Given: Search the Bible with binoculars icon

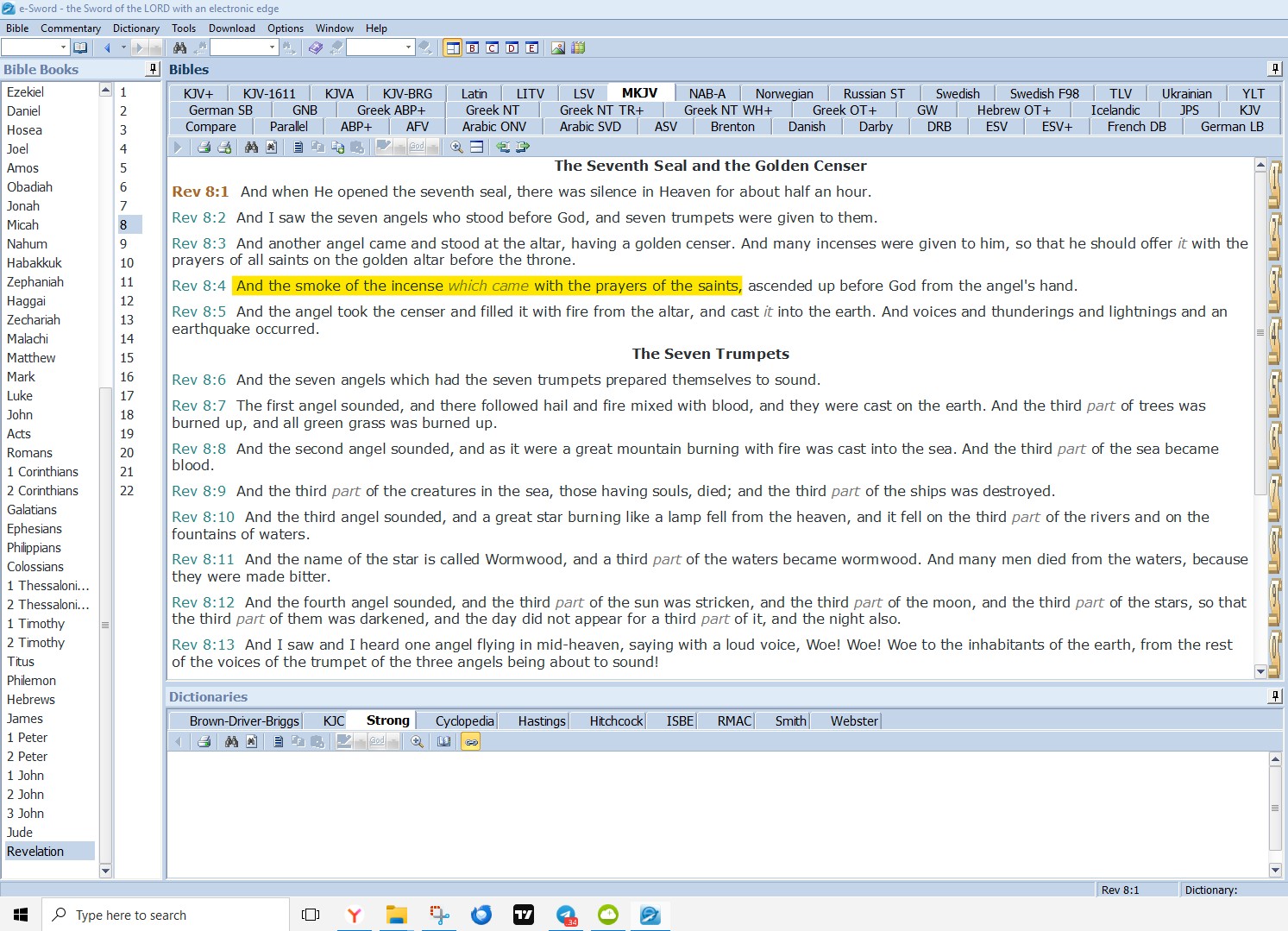Looking at the screenshot, I should [251, 148].
